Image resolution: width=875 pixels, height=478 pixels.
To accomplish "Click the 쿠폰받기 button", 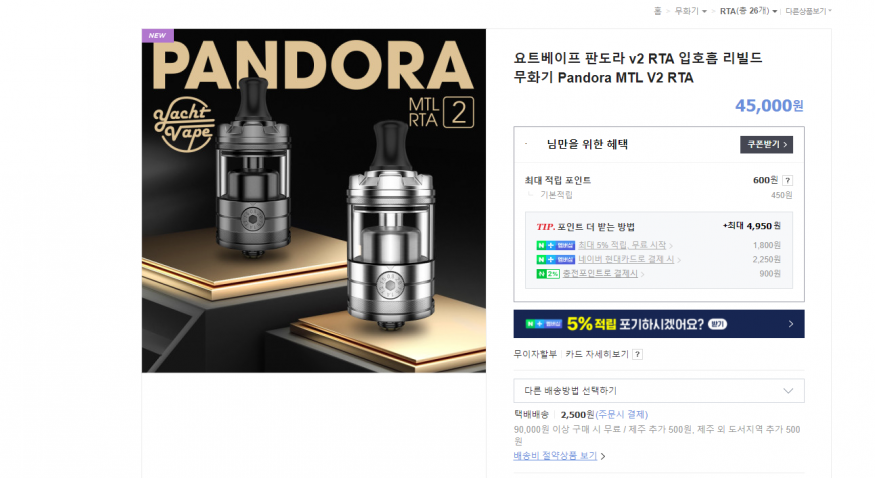I will 766,144.
